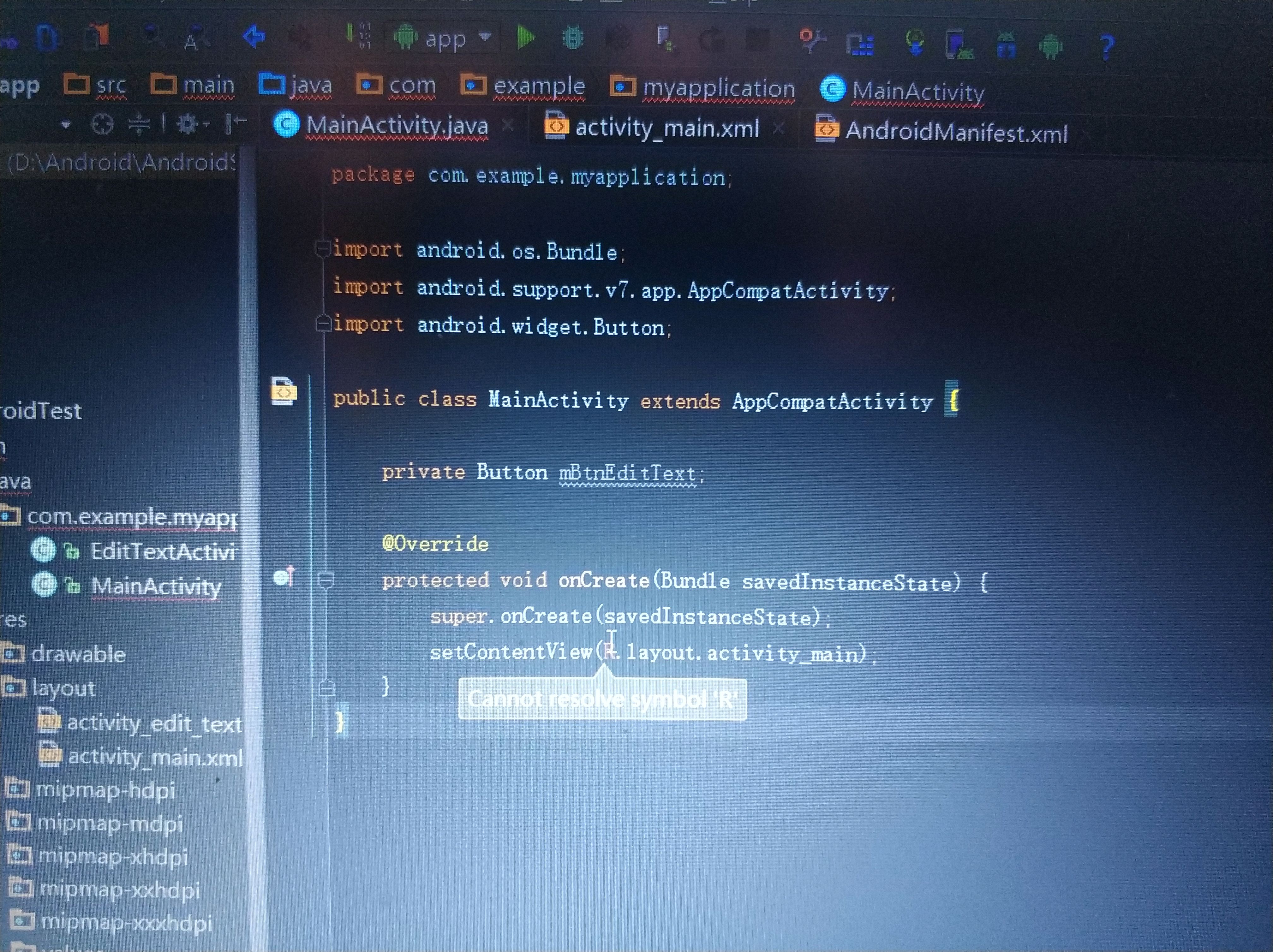
Task: Click the myapplication breadcrumb
Action: [x=703, y=89]
